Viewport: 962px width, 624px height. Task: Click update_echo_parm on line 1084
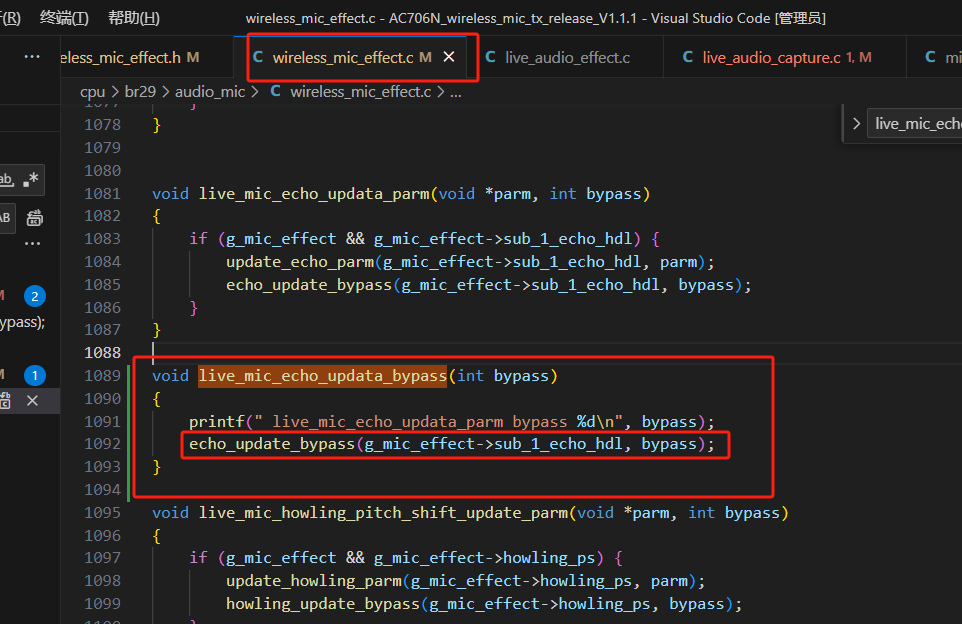(x=300, y=262)
